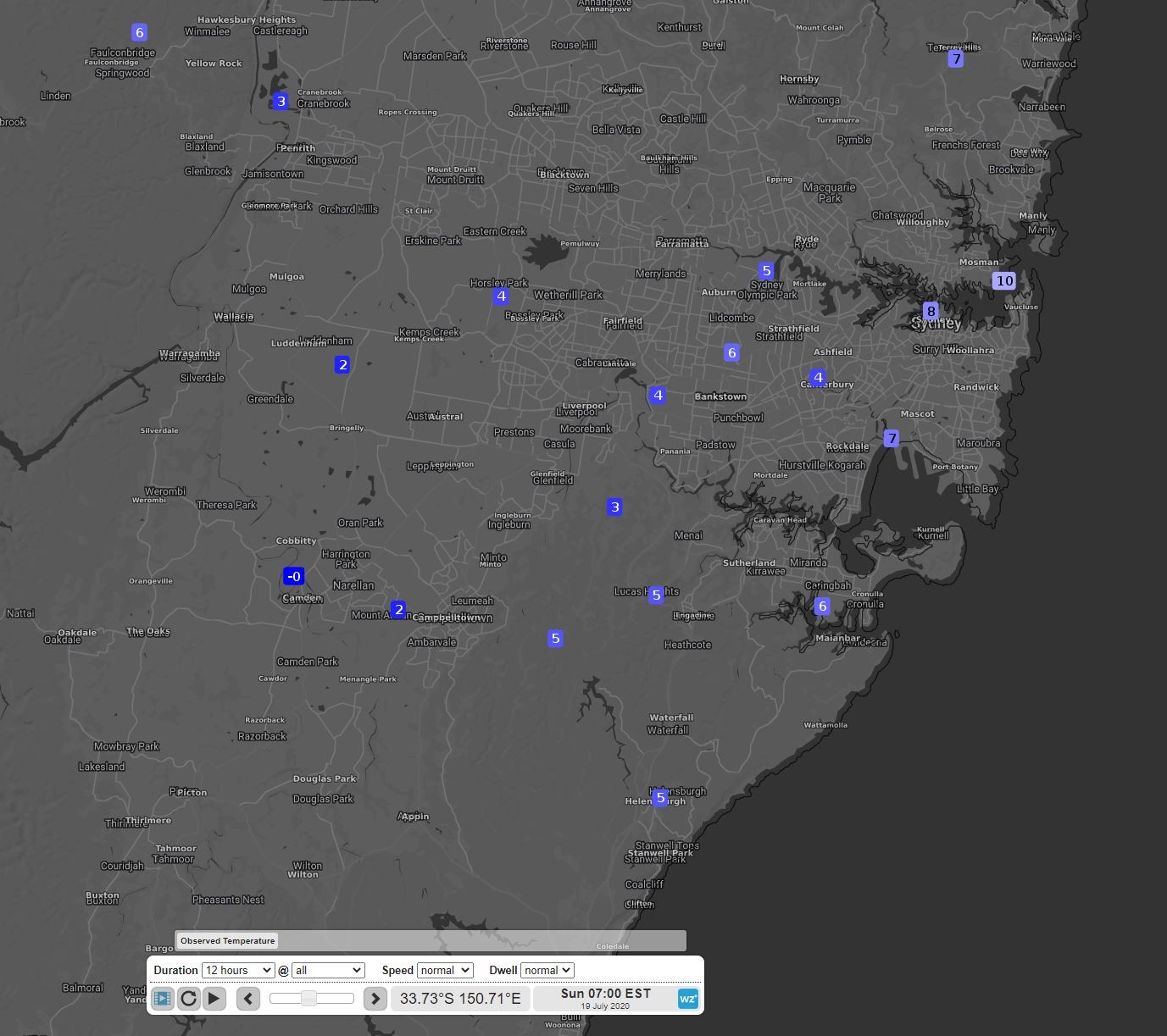The height and width of the screenshot is (1036, 1167).
Task: Step back one frame with left chevron
Action: click(x=247, y=999)
